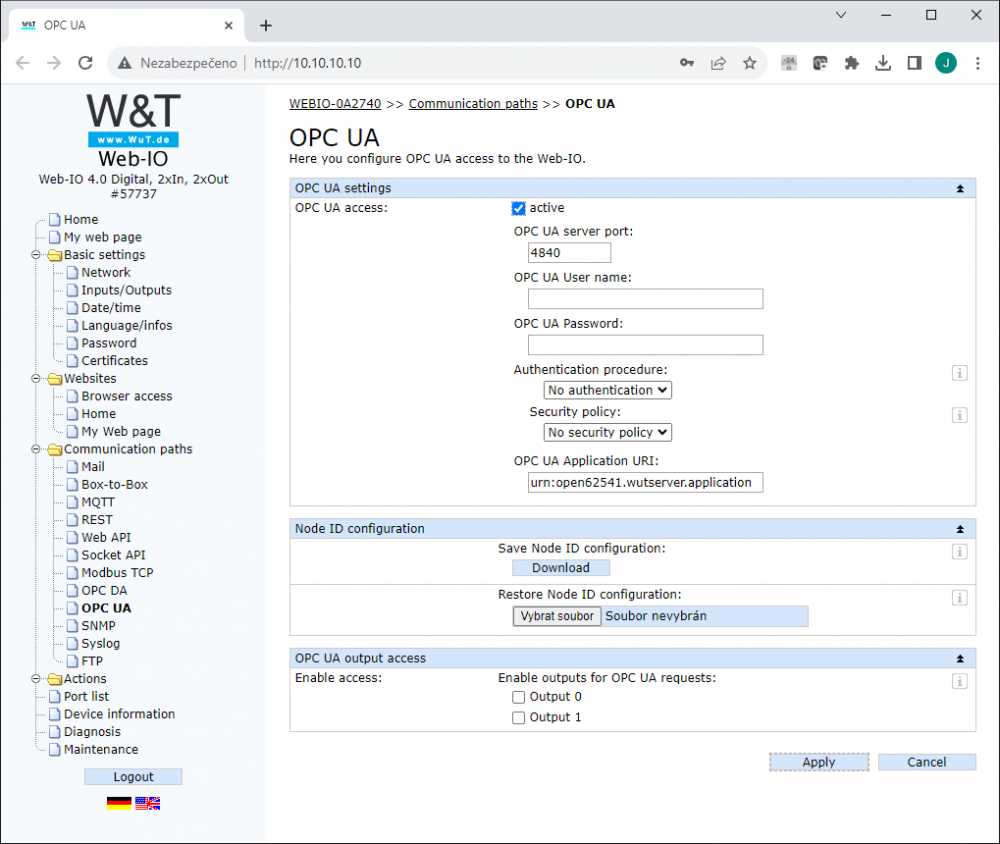The height and width of the screenshot is (844, 1000).
Task: Switch language to English via flag
Action: coord(147,803)
